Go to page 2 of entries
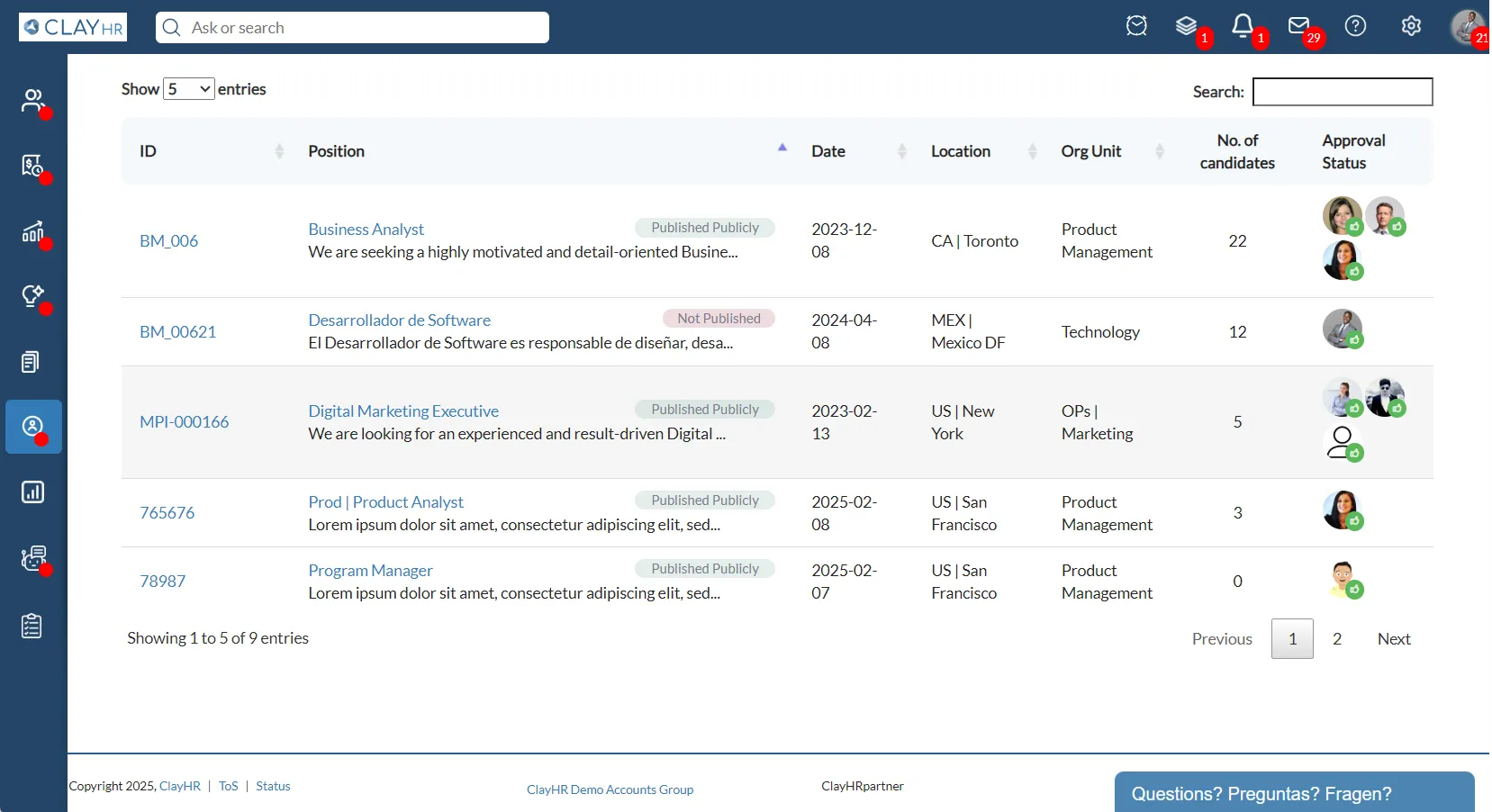The height and width of the screenshot is (812, 1492). (1336, 638)
